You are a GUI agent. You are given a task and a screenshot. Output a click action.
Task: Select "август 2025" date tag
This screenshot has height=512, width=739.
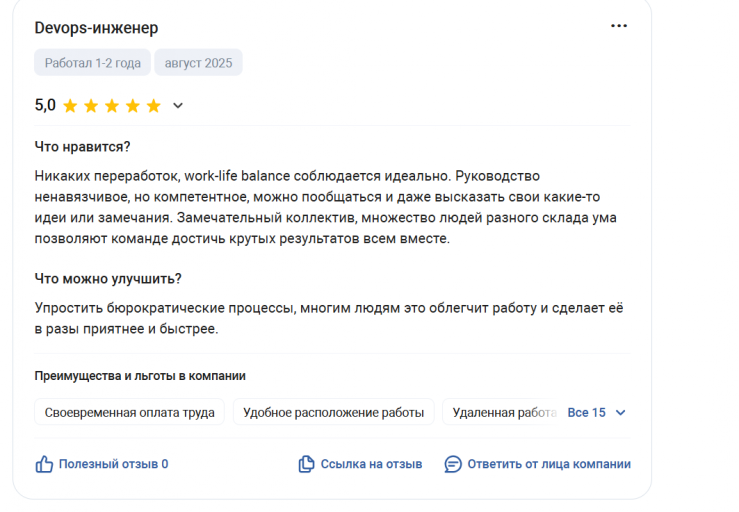[198, 62]
